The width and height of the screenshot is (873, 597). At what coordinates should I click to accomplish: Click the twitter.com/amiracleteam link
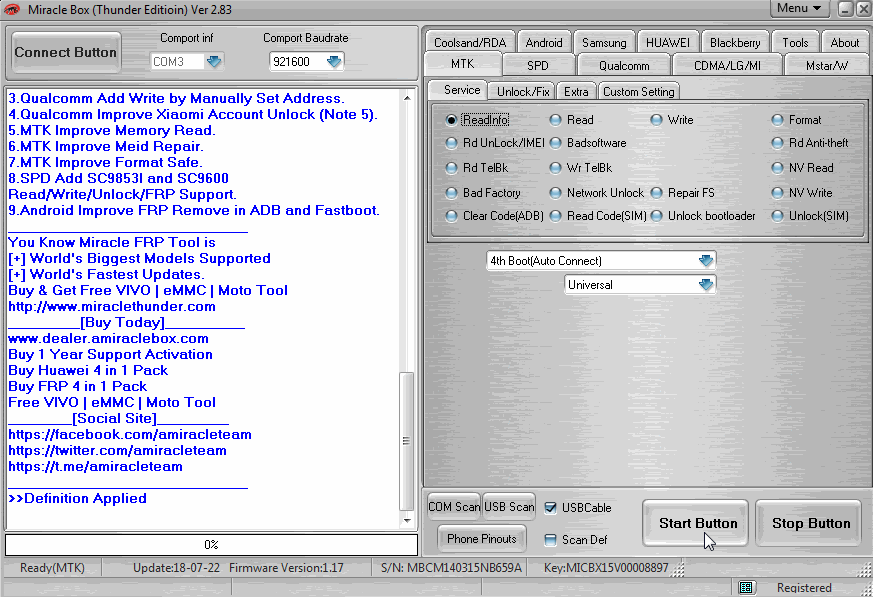(x=117, y=451)
